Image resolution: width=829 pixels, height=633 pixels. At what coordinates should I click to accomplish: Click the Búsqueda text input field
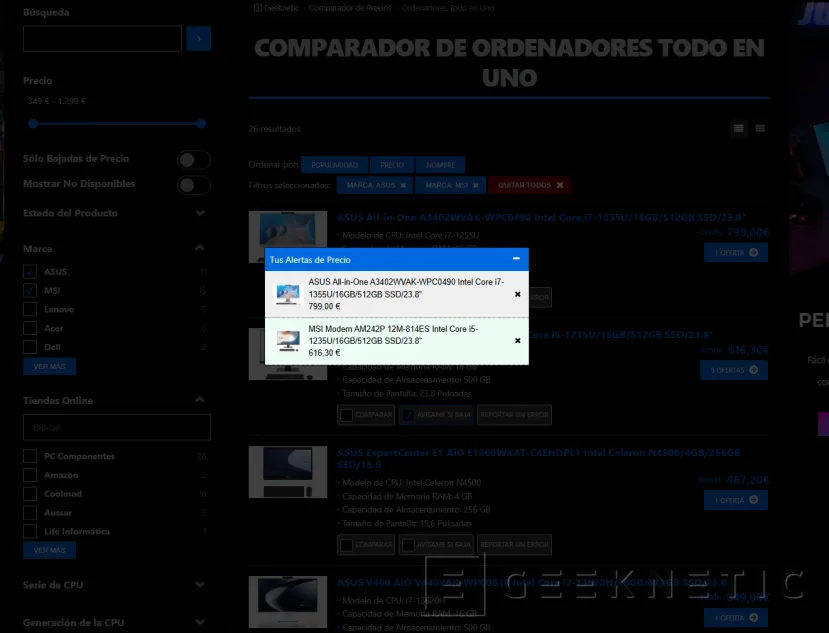tap(102, 39)
